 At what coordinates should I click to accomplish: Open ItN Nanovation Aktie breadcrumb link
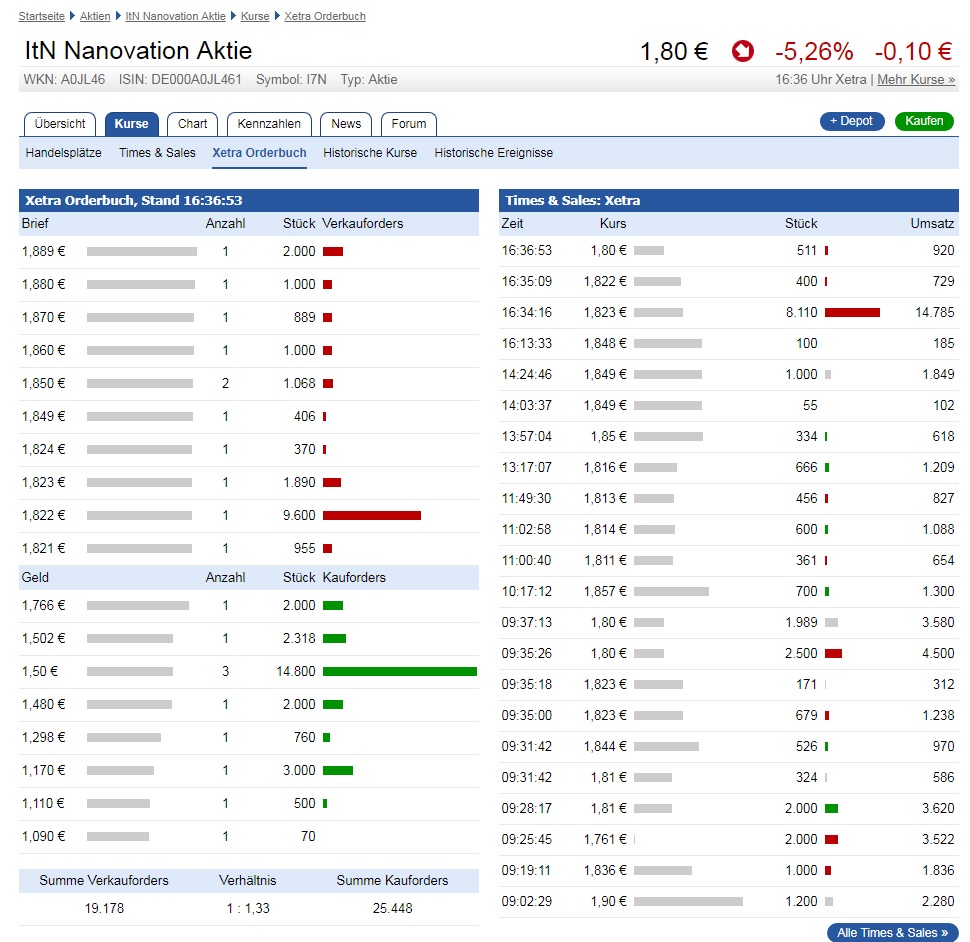pyautogui.click(x=176, y=16)
